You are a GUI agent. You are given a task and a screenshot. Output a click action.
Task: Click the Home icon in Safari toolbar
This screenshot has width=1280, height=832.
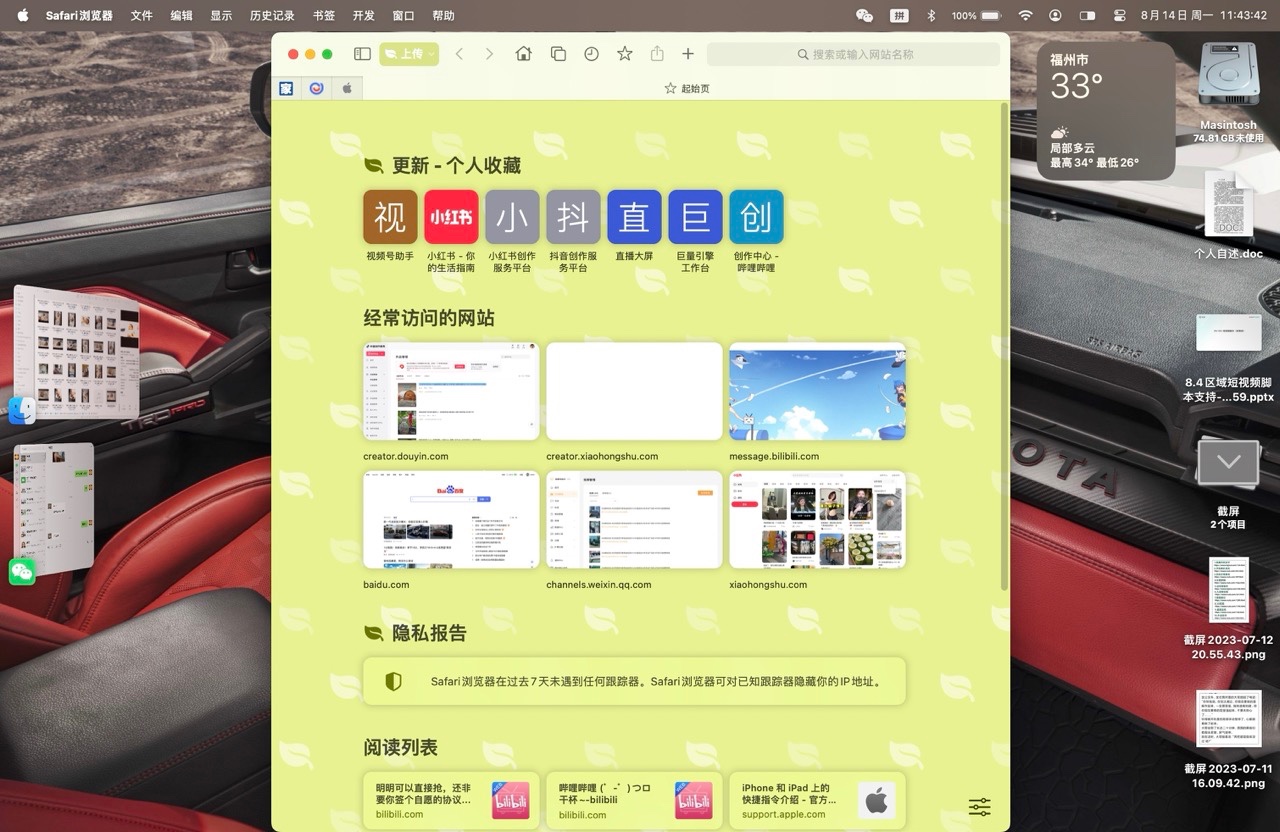pyautogui.click(x=524, y=54)
